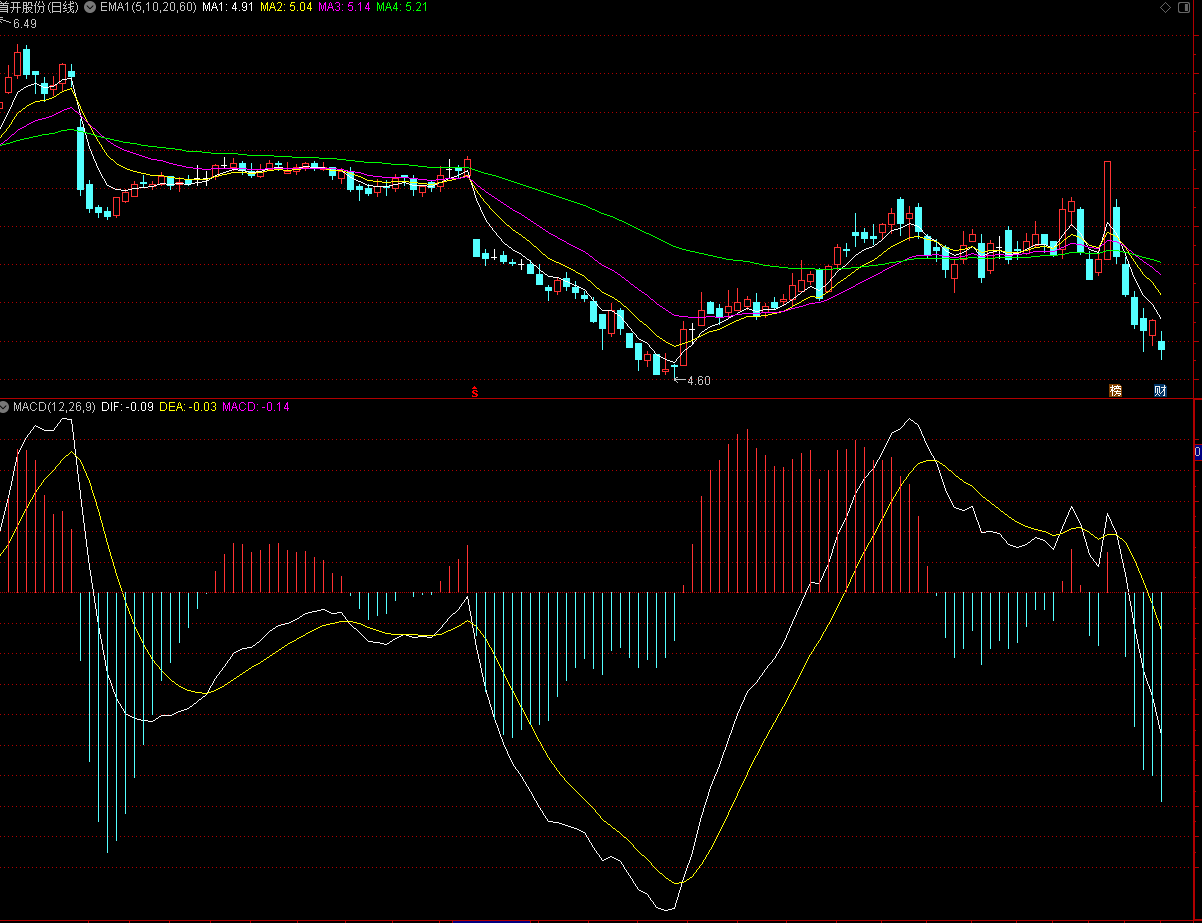Click the 6.49 high price label
Screen dimensions: 1202x923
coord(24,24)
